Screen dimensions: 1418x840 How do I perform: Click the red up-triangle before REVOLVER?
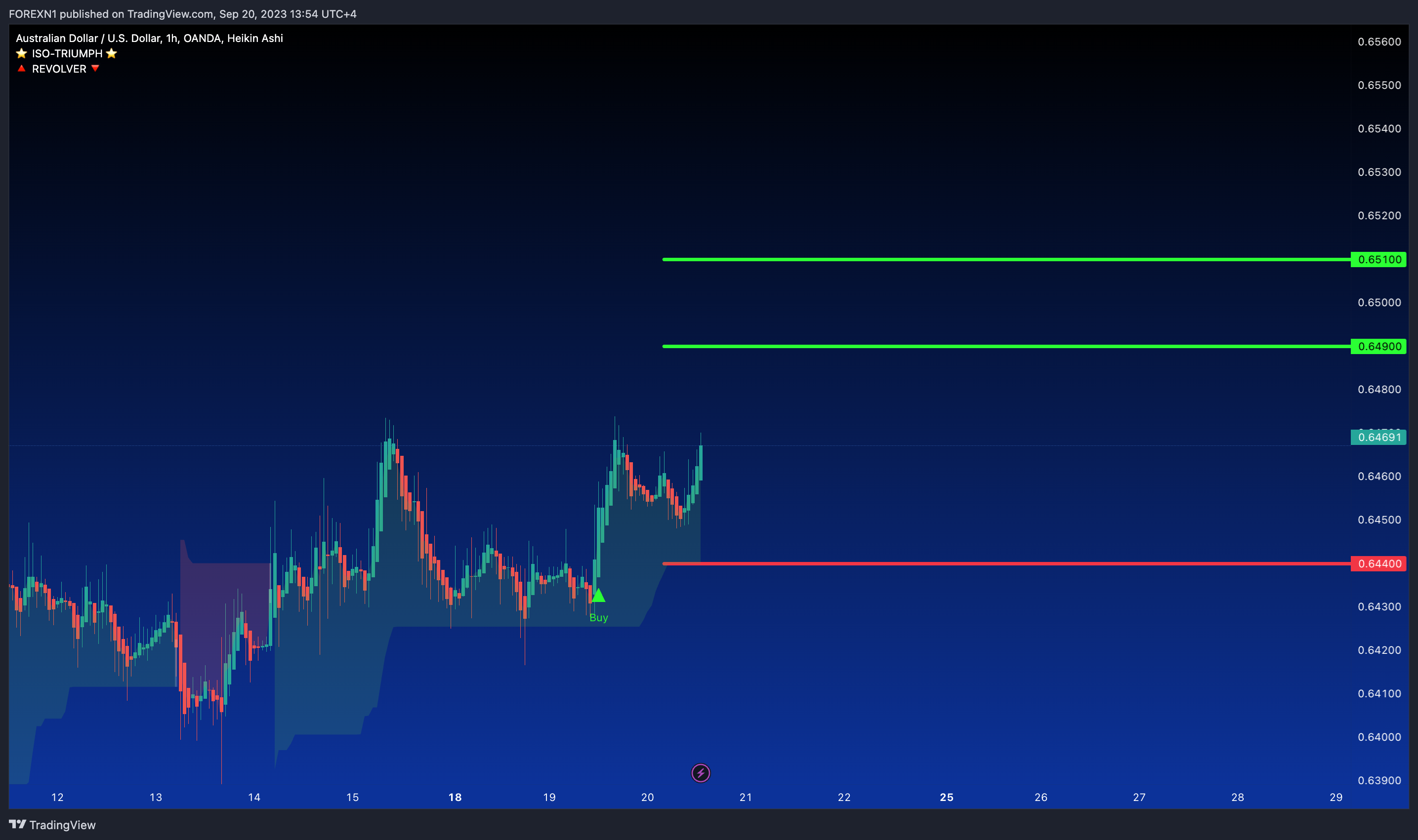click(22, 69)
